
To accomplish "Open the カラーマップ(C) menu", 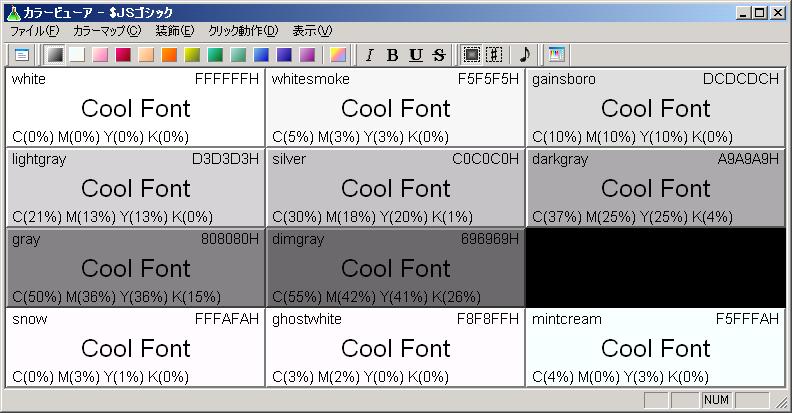I will click(107, 31).
